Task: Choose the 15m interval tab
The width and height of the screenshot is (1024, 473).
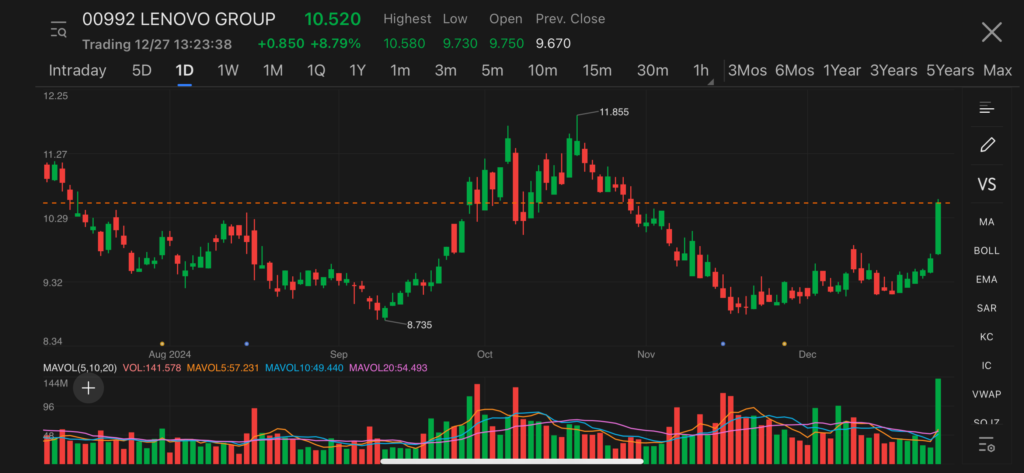Action: [x=597, y=71]
